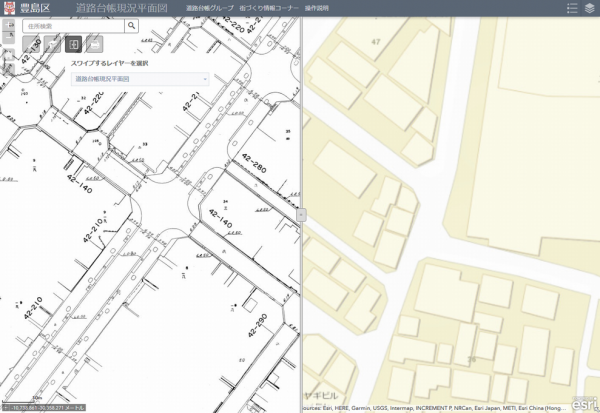600x413 pixels.
Task: Open the print widget
Action: click(x=94, y=44)
